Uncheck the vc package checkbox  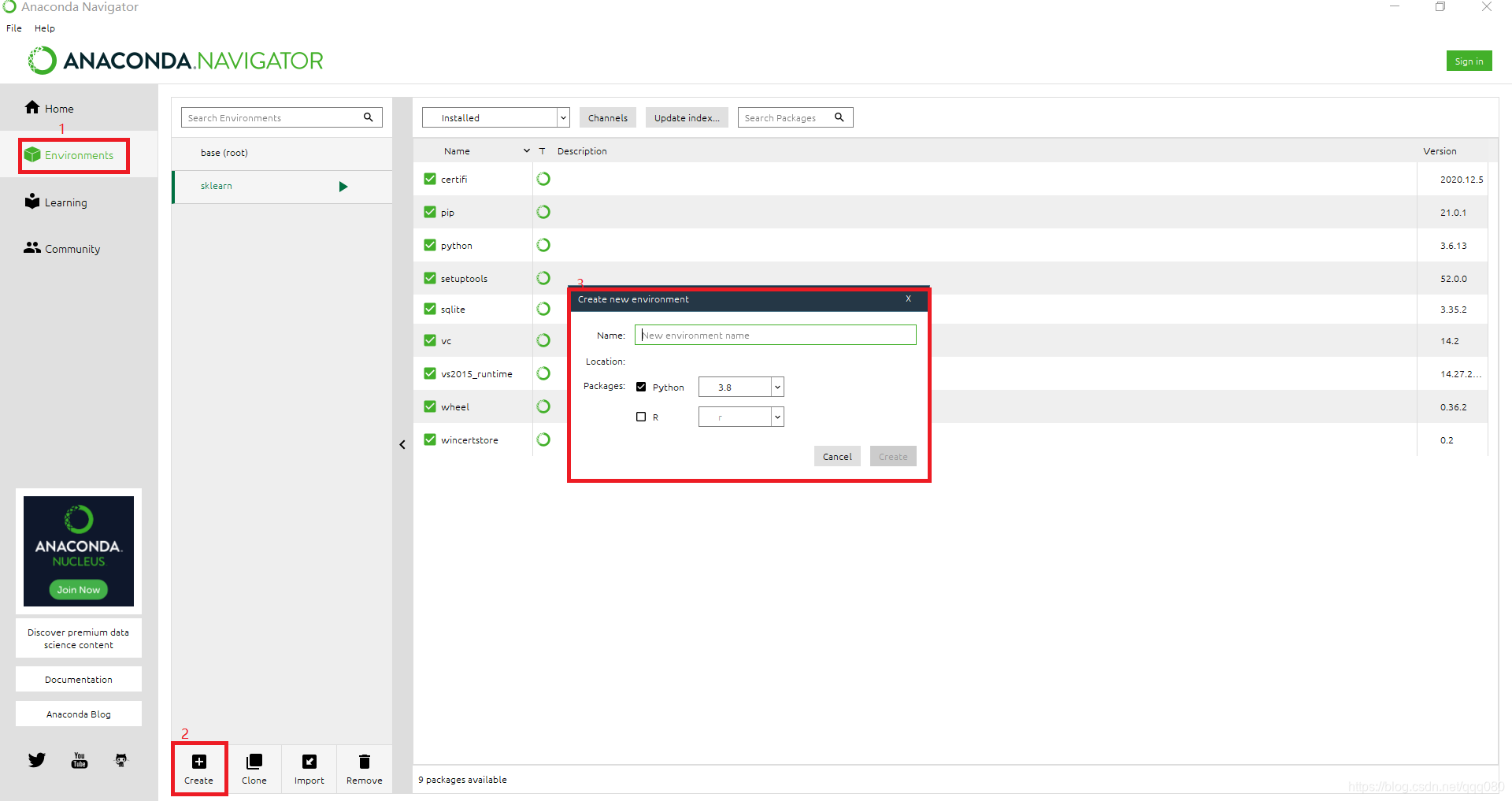[430, 340]
